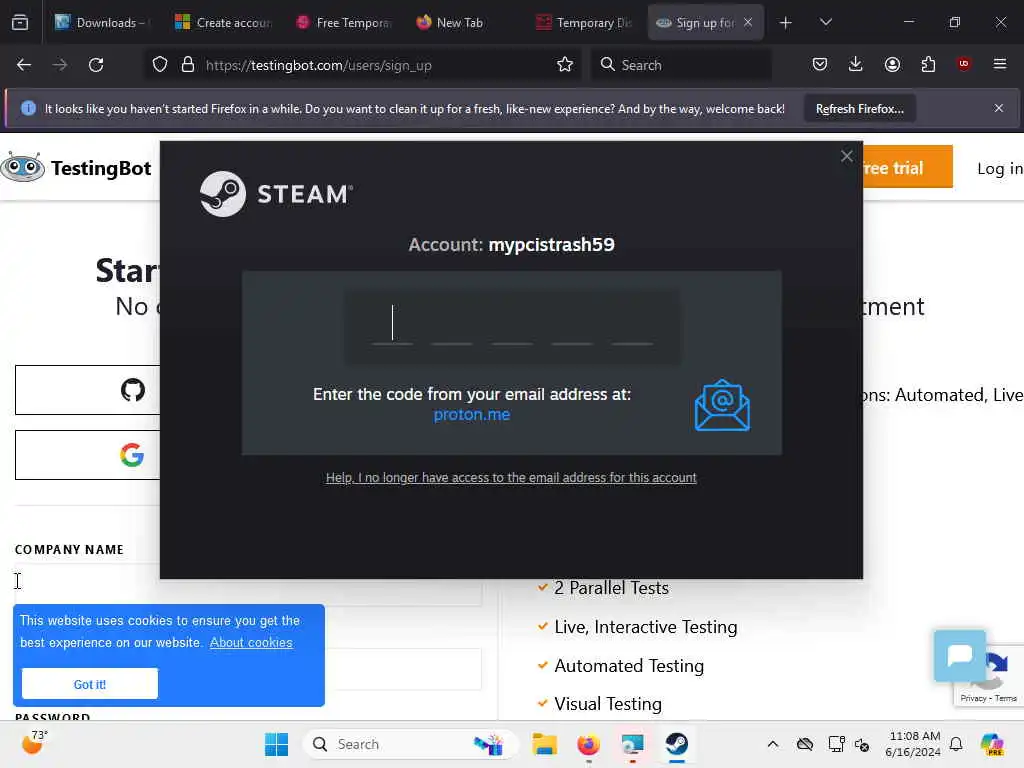Click the Firefox back arrow

pyautogui.click(x=24, y=65)
